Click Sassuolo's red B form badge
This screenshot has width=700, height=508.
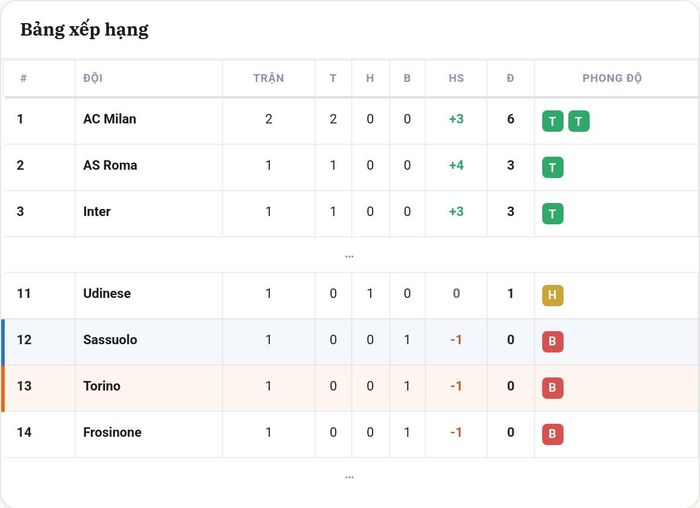coord(552,341)
